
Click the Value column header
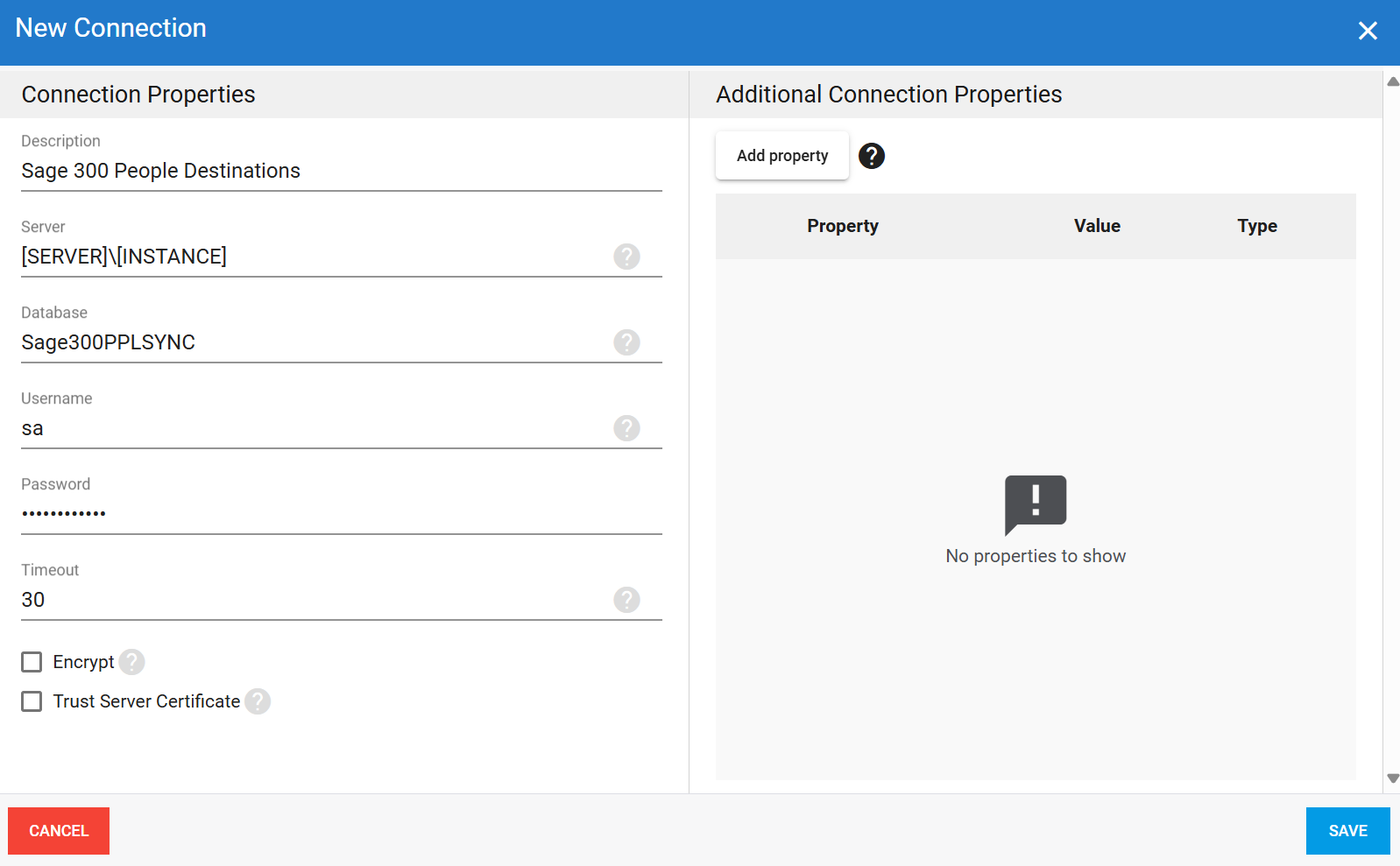point(1097,226)
